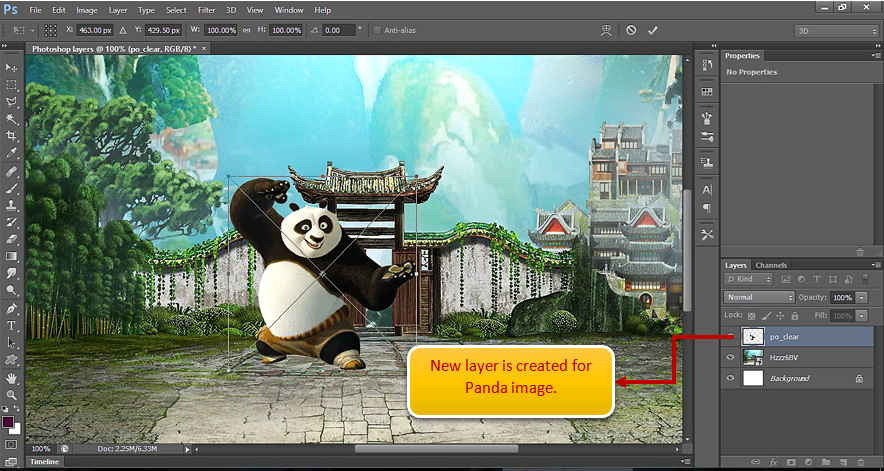This screenshot has height=471, width=884.
Task: Select the Healing Brush tool
Action: 11,171
